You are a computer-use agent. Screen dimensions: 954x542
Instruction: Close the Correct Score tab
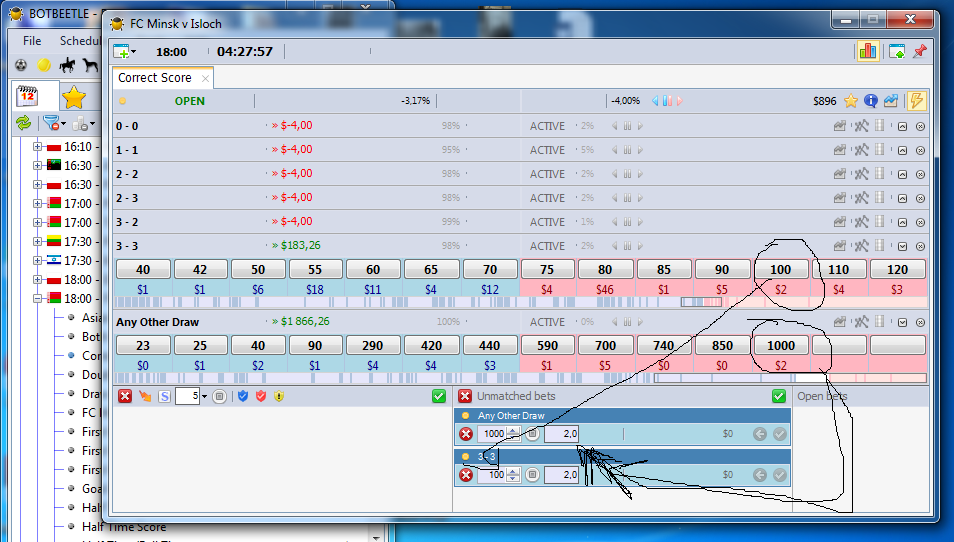pos(206,78)
